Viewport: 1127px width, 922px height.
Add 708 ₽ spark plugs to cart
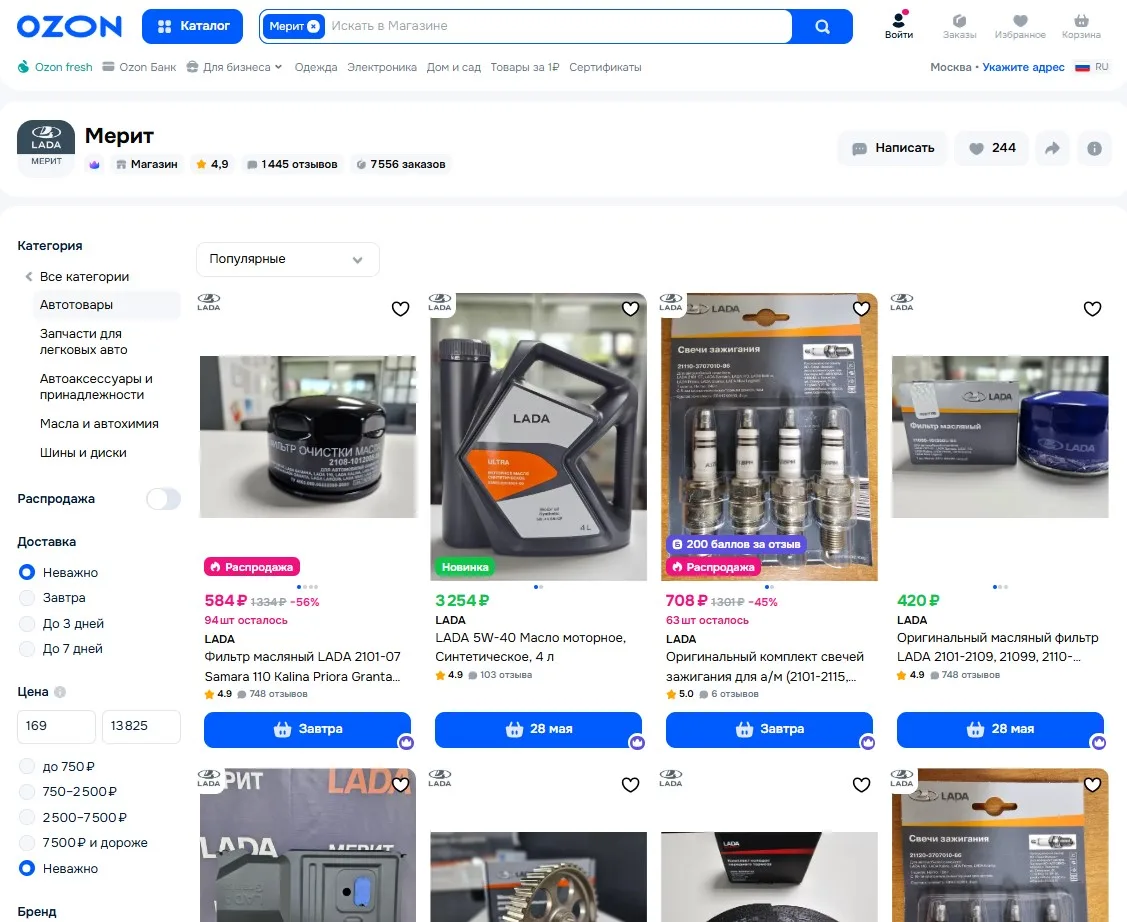[769, 729]
